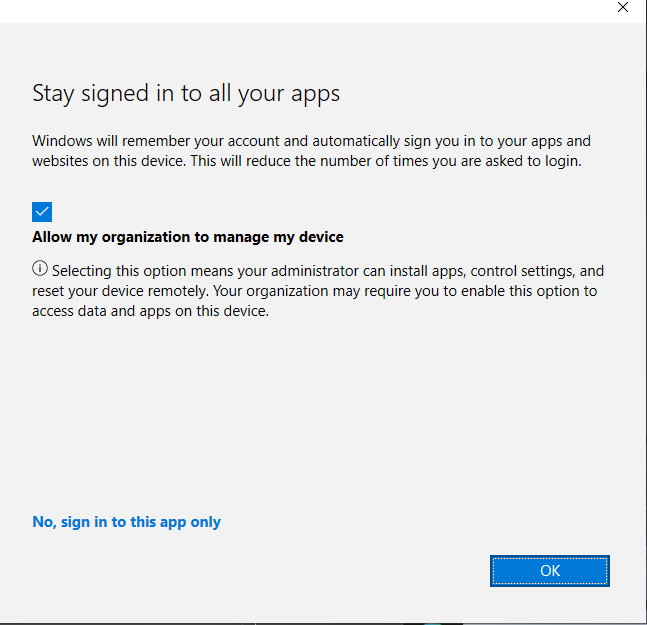647x625 pixels.
Task: Click the 'Stay signed in to all your apps' heading
Action: 186,94
